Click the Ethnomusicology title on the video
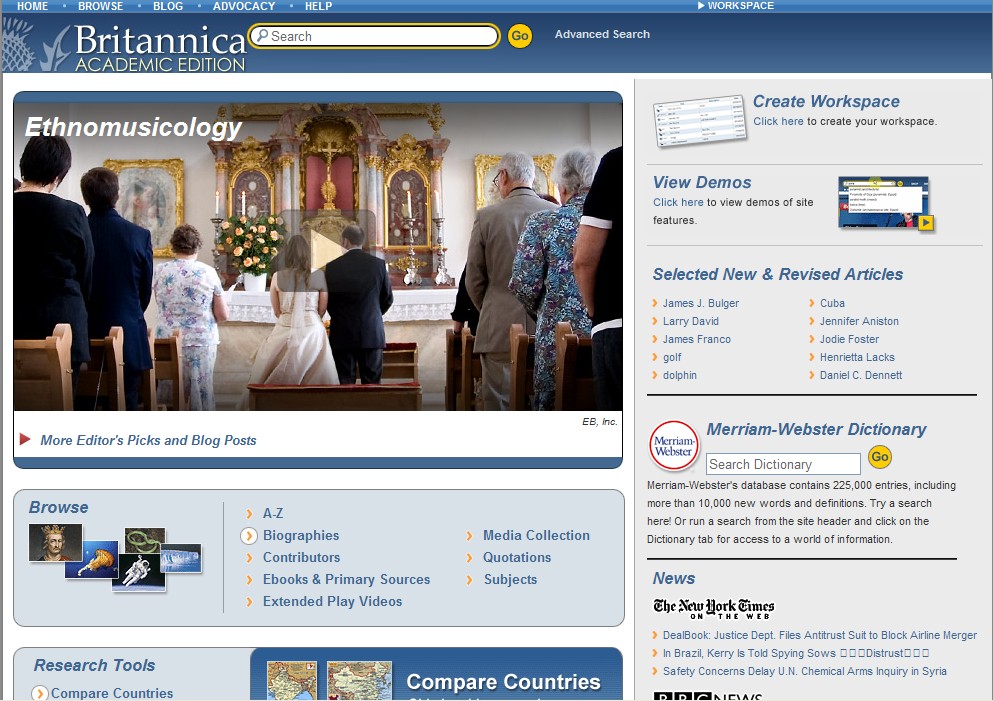This screenshot has height=701, width=993. point(134,127)
